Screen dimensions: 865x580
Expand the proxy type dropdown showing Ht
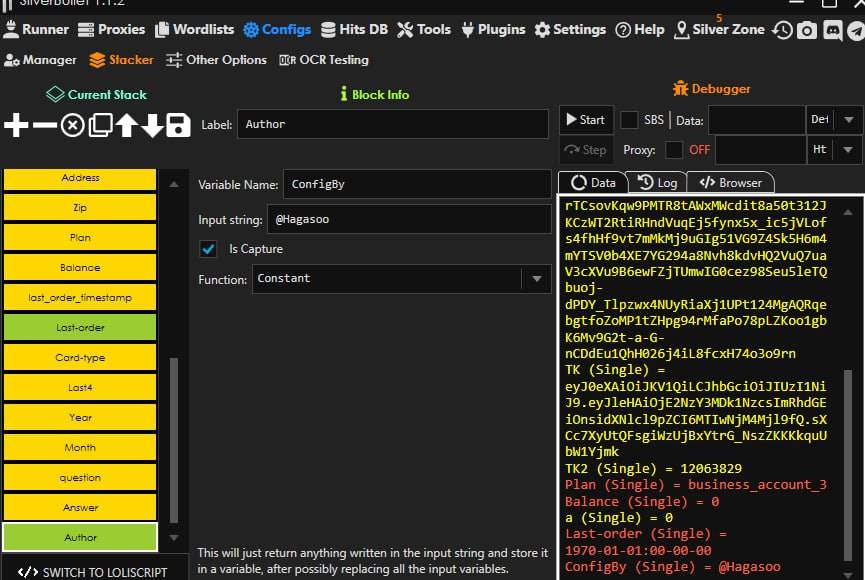[x=848, y=150]
